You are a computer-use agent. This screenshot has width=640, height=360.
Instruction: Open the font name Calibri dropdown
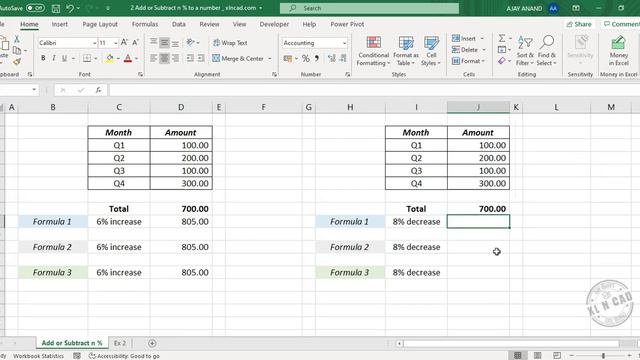coord(94,43)
